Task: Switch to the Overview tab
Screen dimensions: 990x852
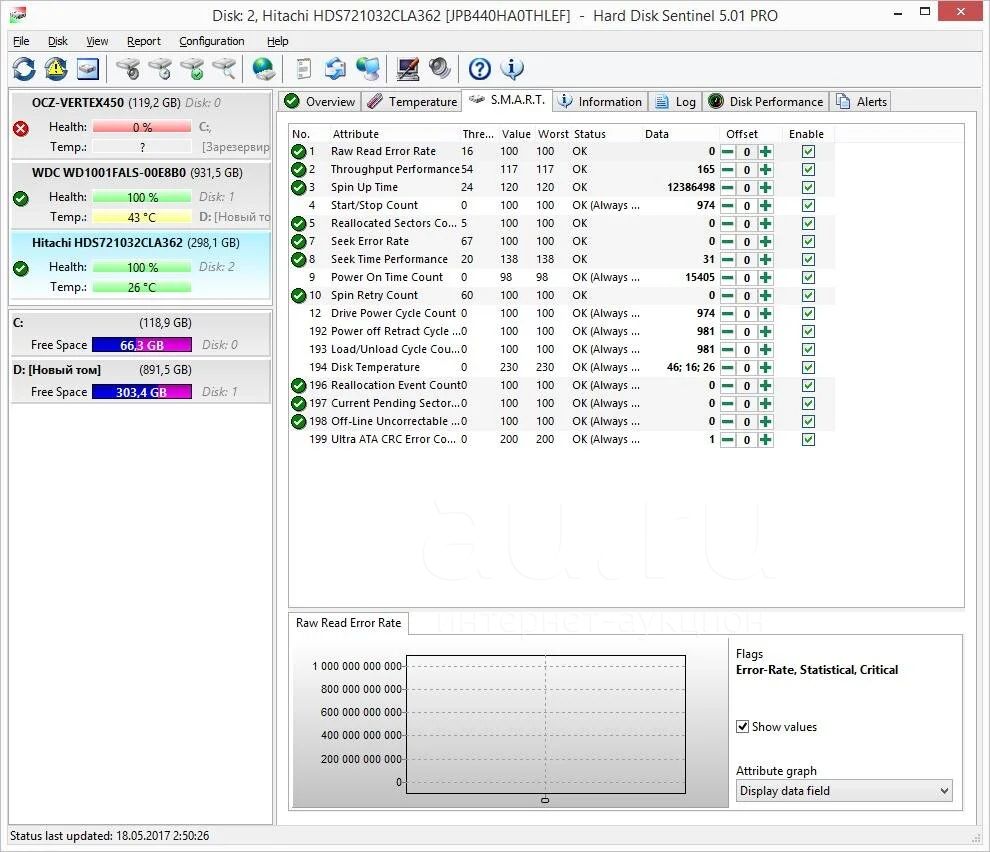Action: click(319, 102)
